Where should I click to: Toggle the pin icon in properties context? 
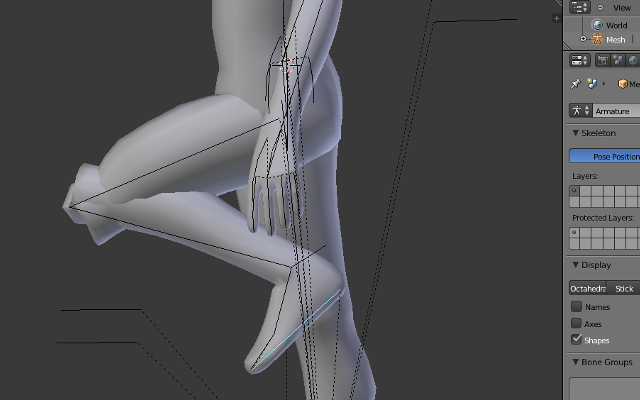pyautogui.click(x=576, y=84)
